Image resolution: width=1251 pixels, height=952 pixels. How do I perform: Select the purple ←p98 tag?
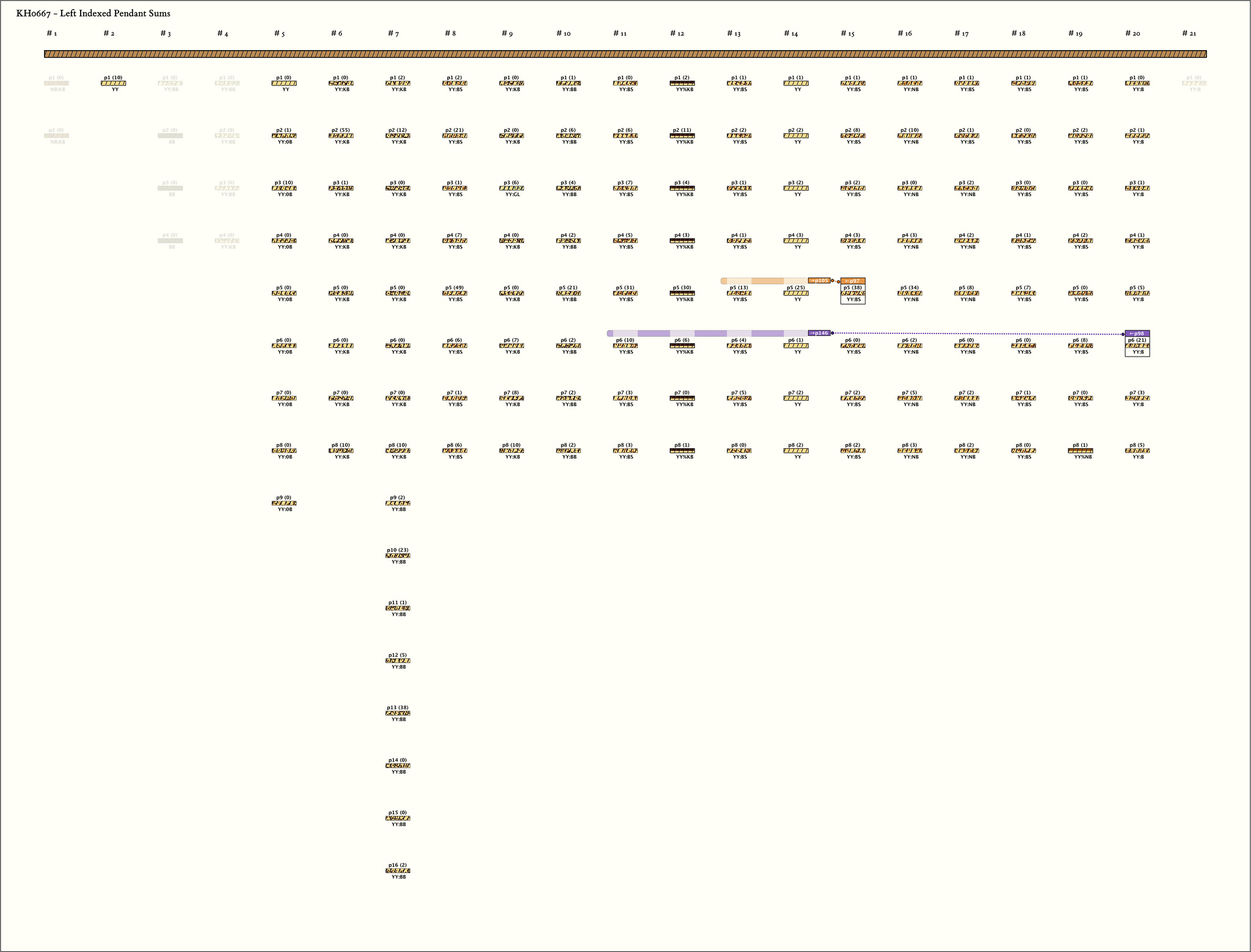tap(1137, 333)
